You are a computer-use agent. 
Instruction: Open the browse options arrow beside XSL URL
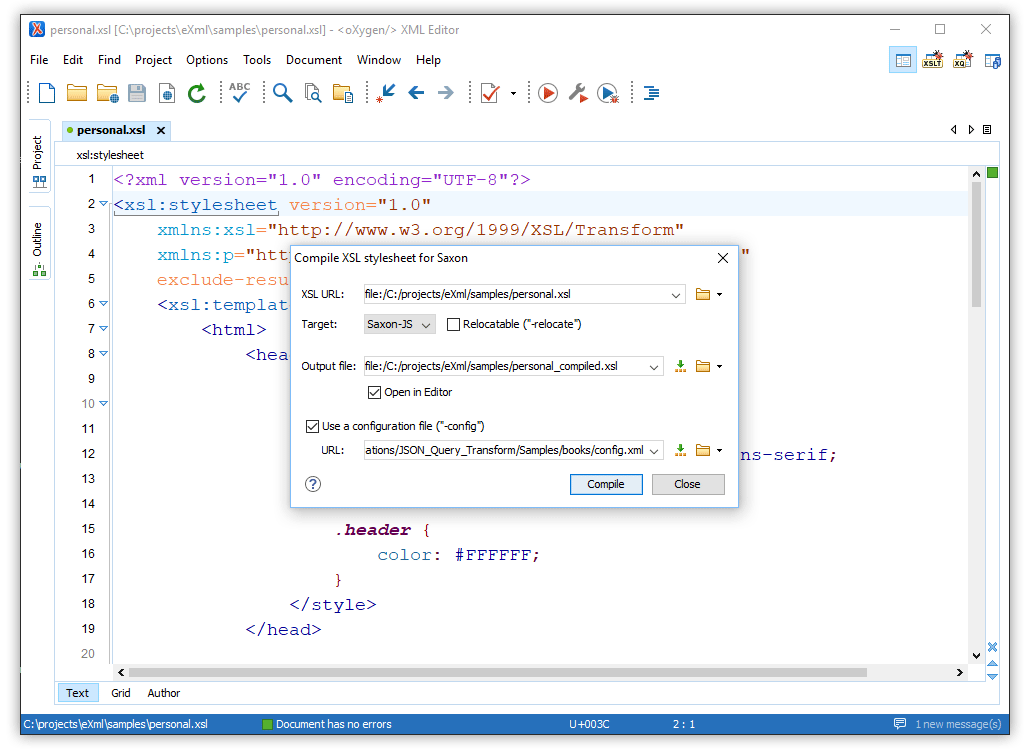tap(719, 294)
